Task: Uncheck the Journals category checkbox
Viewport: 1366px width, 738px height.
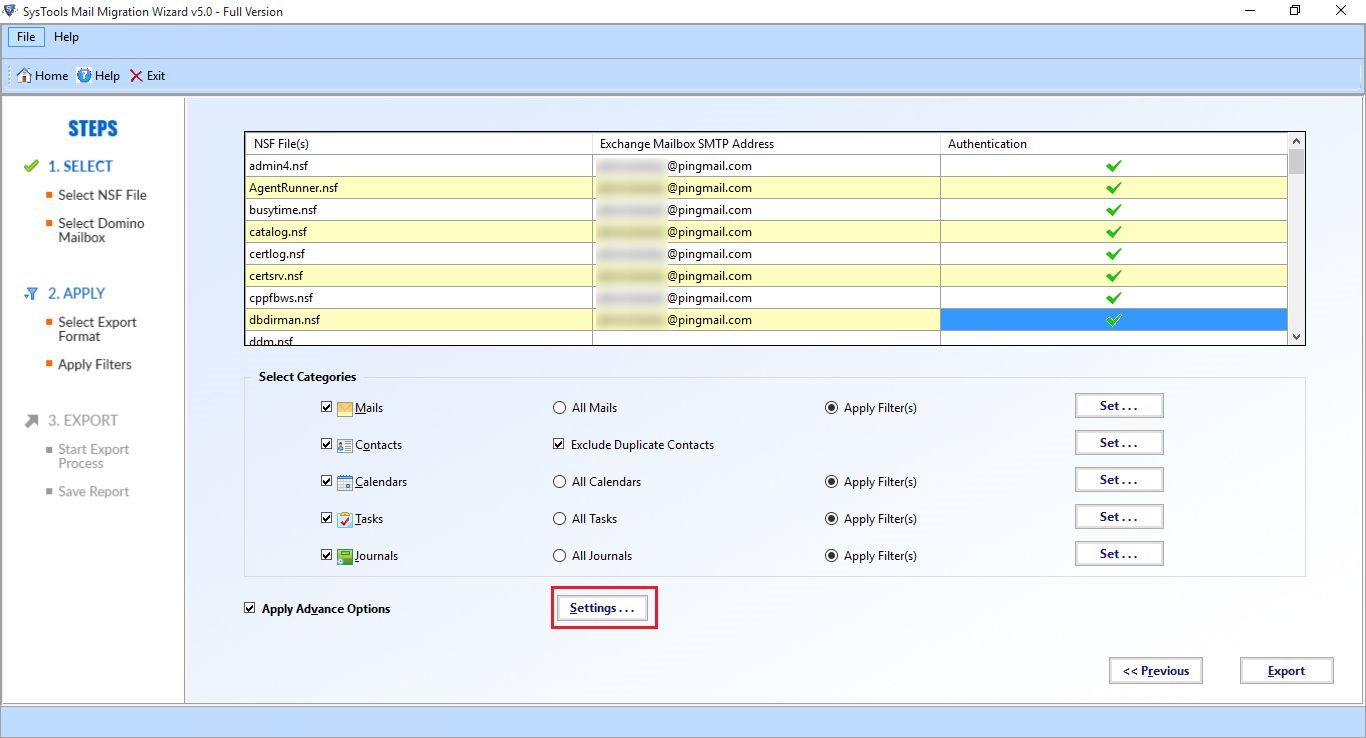Action: pos(327,555)
